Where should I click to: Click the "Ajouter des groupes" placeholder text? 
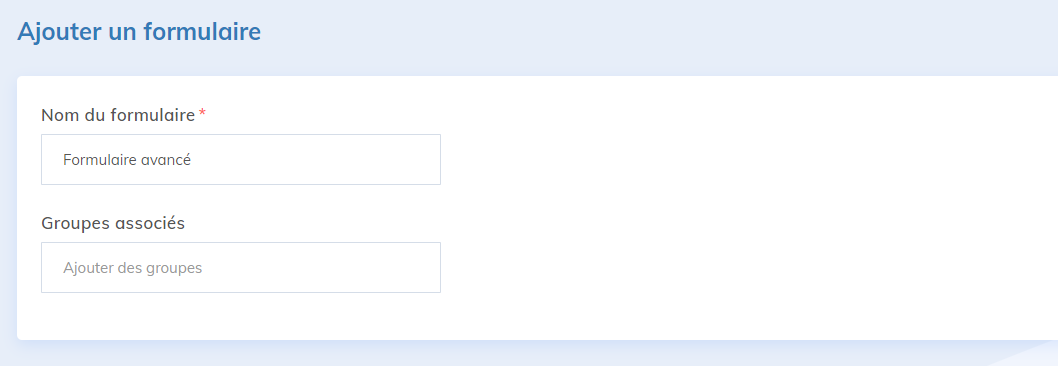pyautogui.click(x=133, y=268)
